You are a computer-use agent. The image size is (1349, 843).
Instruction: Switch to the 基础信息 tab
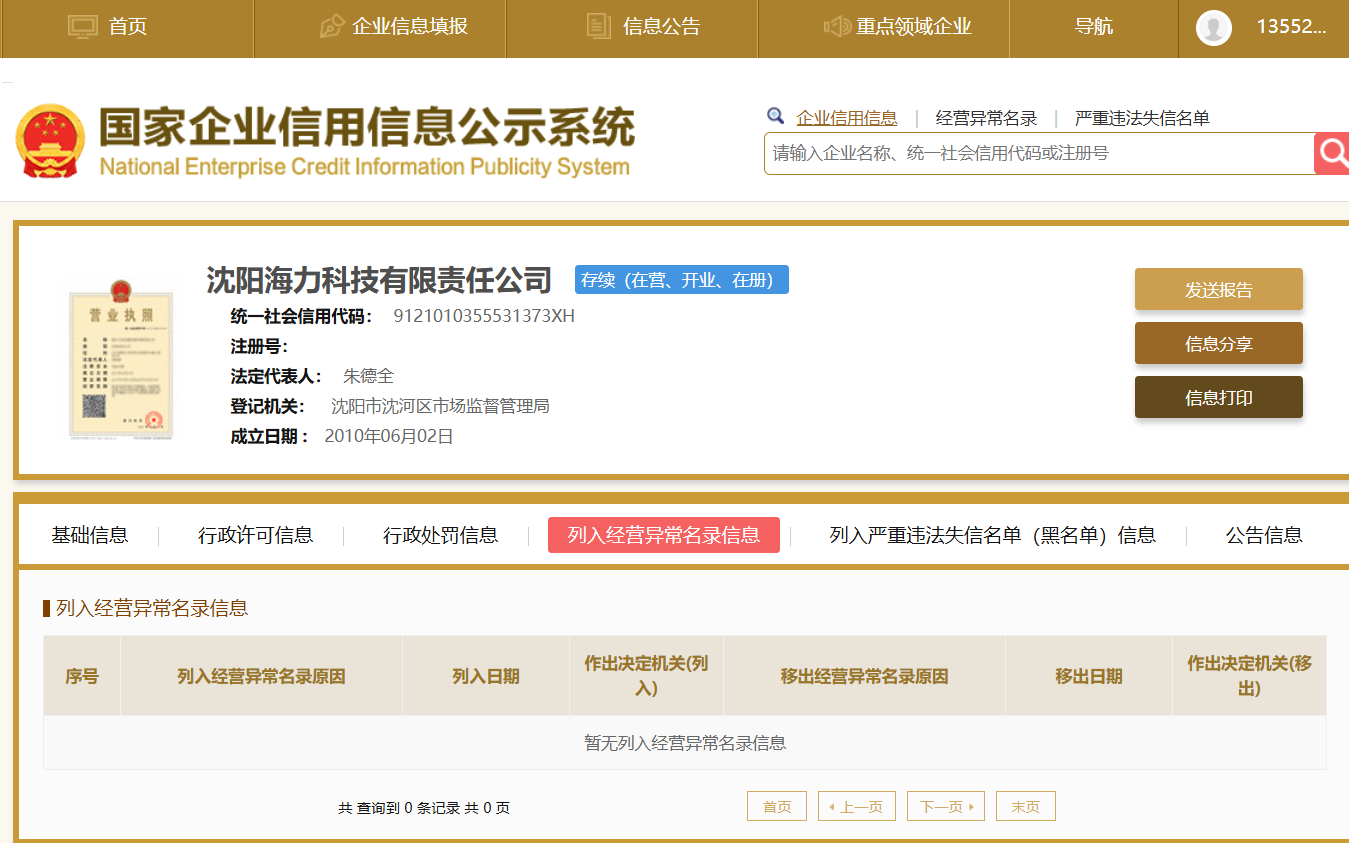click(90, 535)
